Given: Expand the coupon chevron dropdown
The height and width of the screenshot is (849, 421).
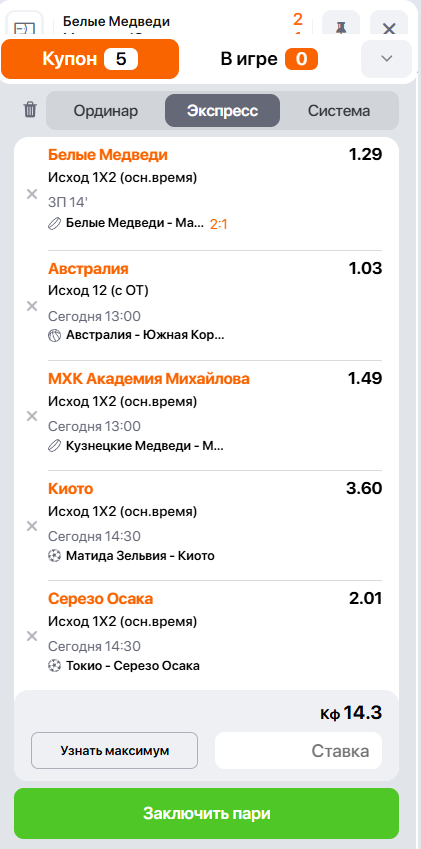Looking at the screenshot, I should click(x=386, y=58).
